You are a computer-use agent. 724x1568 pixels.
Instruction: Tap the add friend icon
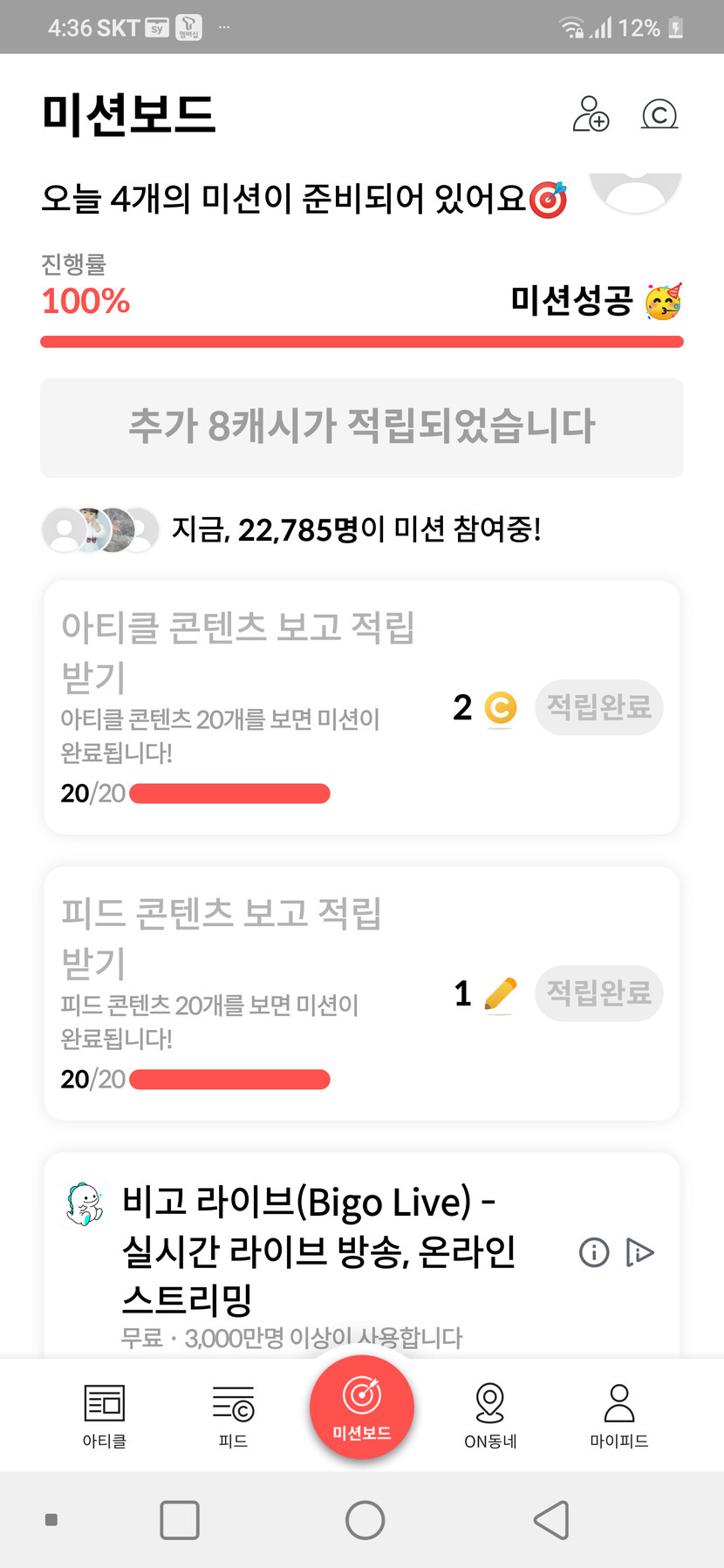click(591, 114)
